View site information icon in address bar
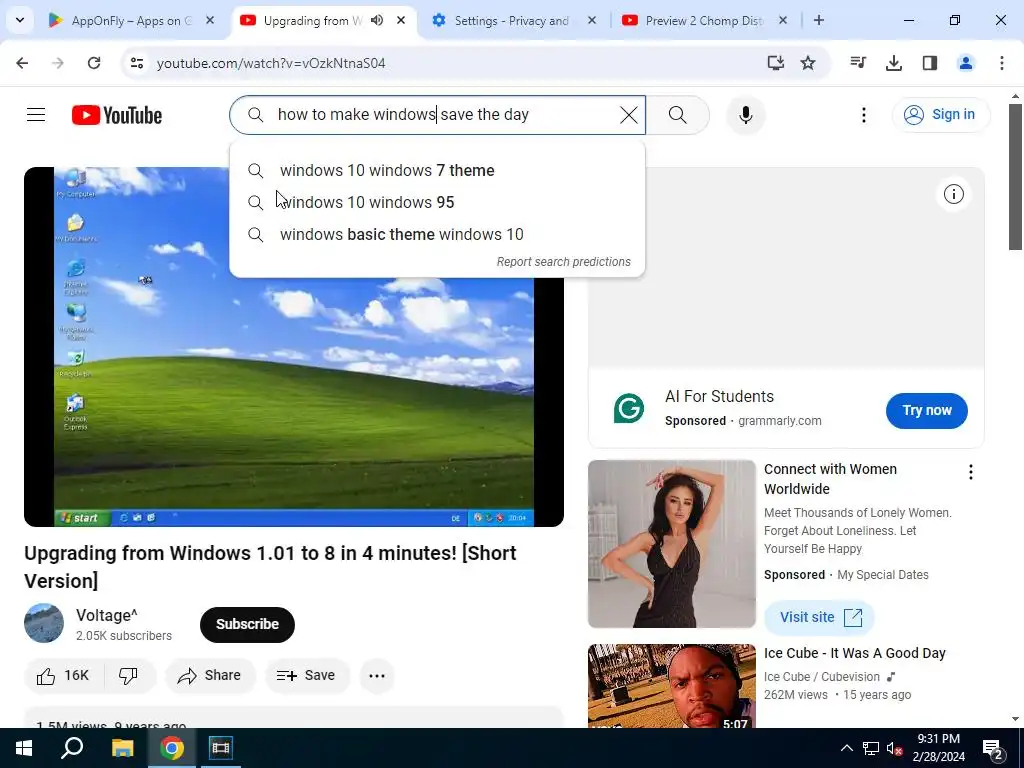Screen dimensions: 1024x768 [137, 63]
